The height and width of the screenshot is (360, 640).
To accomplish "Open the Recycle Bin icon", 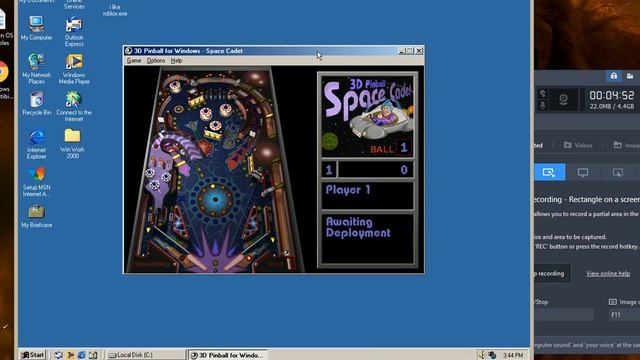I will (36, 103).
